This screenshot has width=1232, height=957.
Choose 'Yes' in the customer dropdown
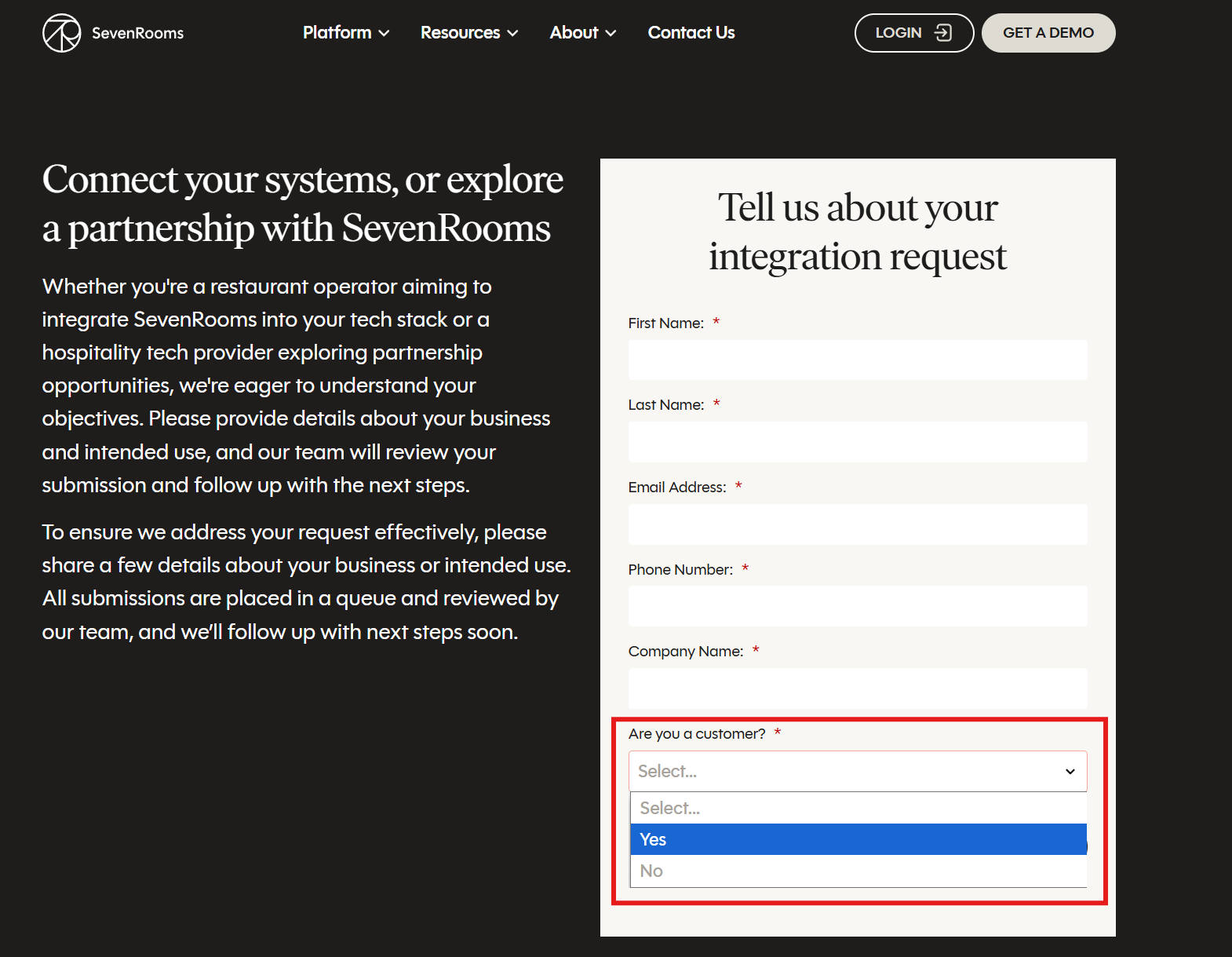[x=857, y=839]
